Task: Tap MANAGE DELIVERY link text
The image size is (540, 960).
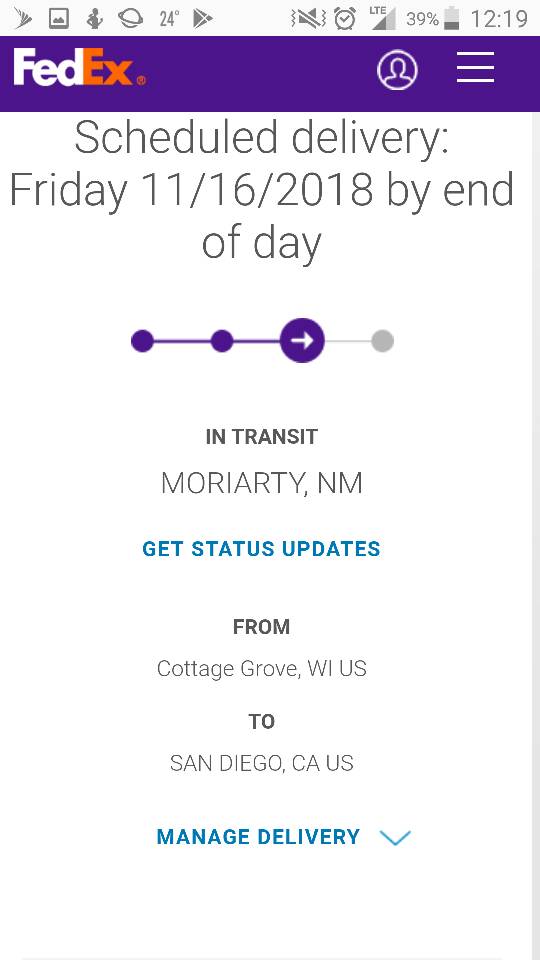Action: pyautogui.click(x=258, y=836)
